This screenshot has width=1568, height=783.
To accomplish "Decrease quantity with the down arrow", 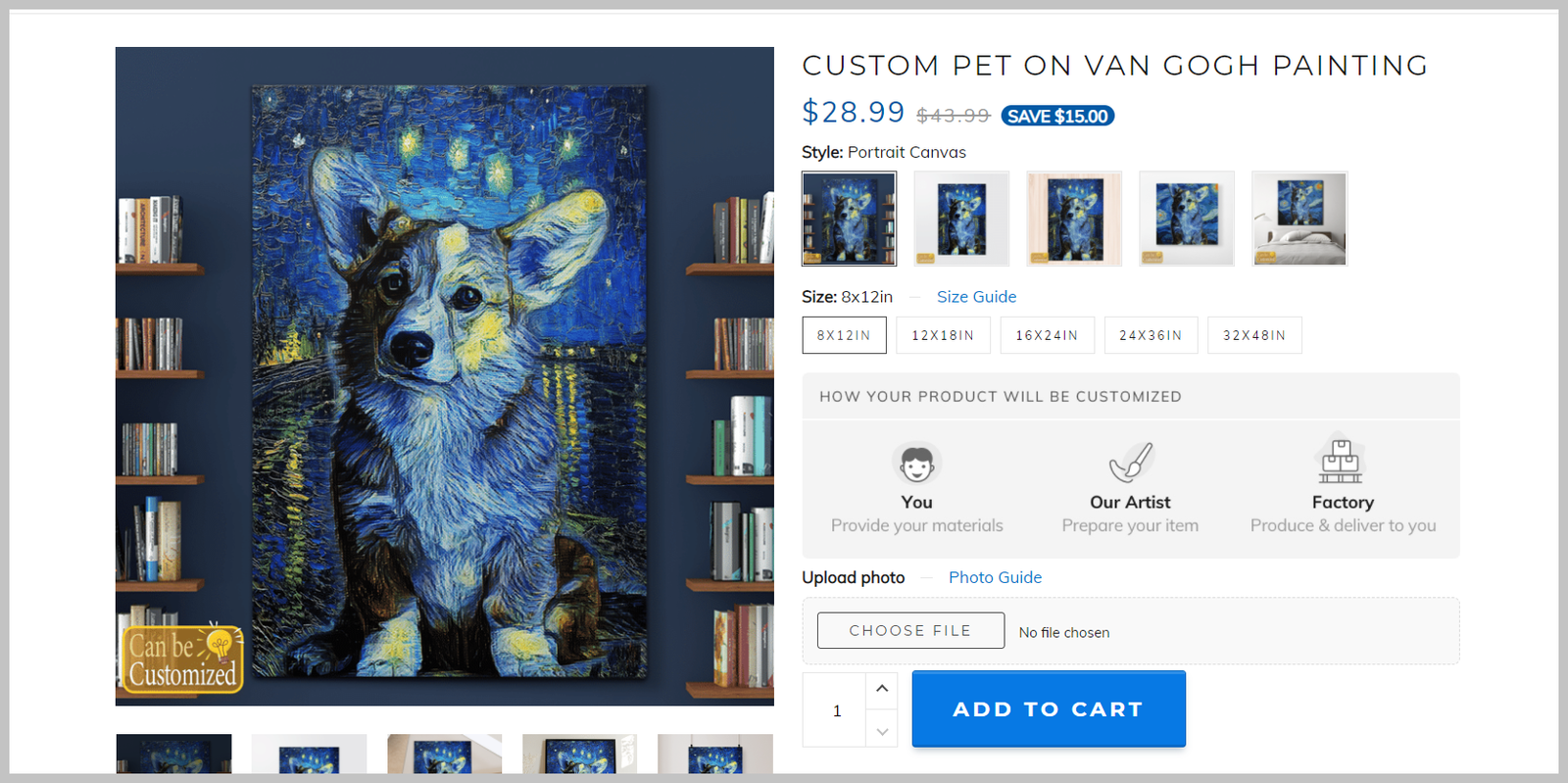I will pyautogui.click(x=882, y=731).
